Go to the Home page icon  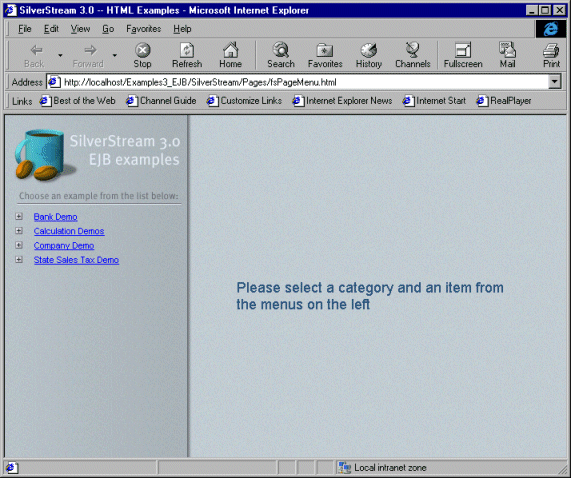click(x=231, y=50)
